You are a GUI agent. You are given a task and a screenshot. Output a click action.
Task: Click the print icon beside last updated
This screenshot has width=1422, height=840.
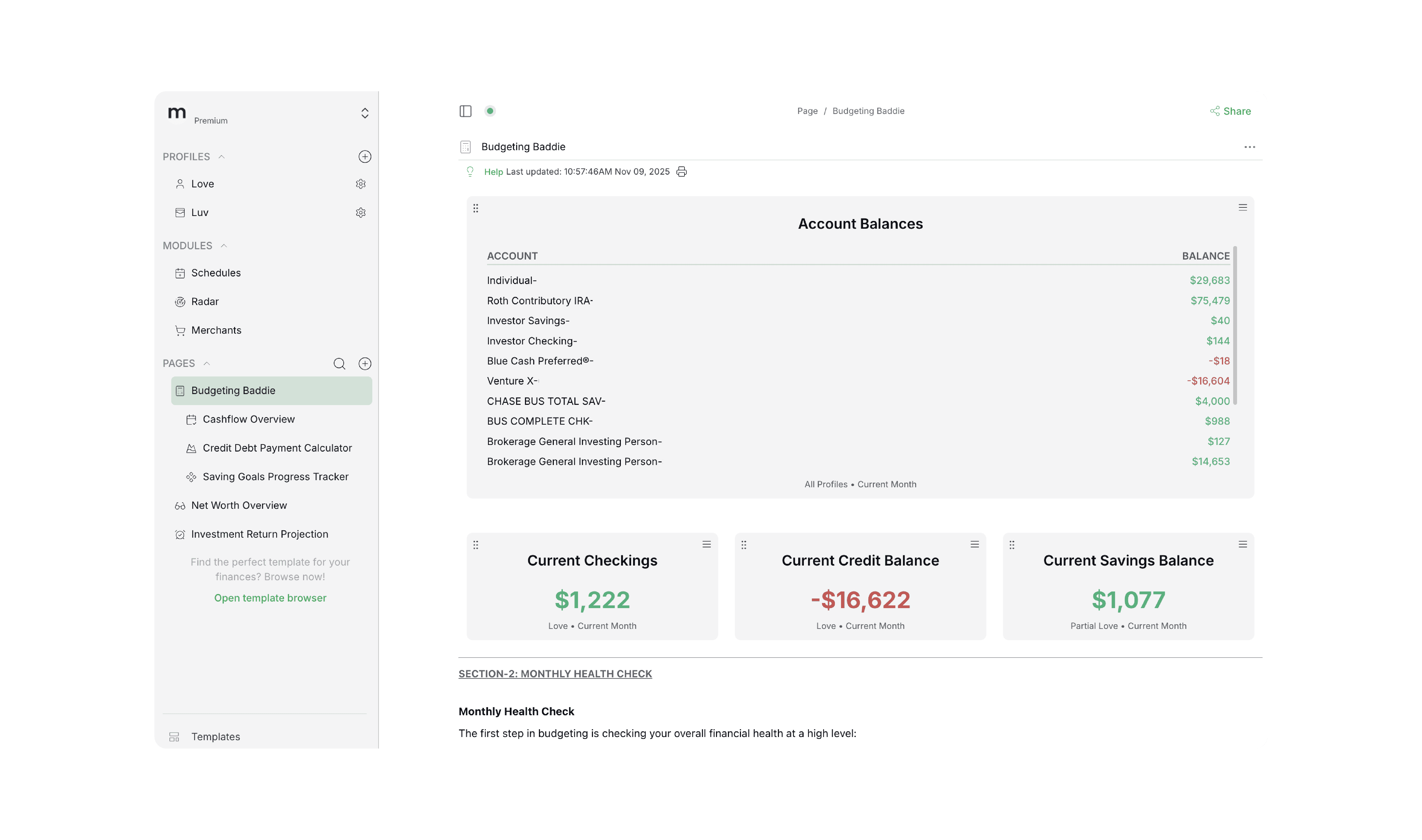682,171
